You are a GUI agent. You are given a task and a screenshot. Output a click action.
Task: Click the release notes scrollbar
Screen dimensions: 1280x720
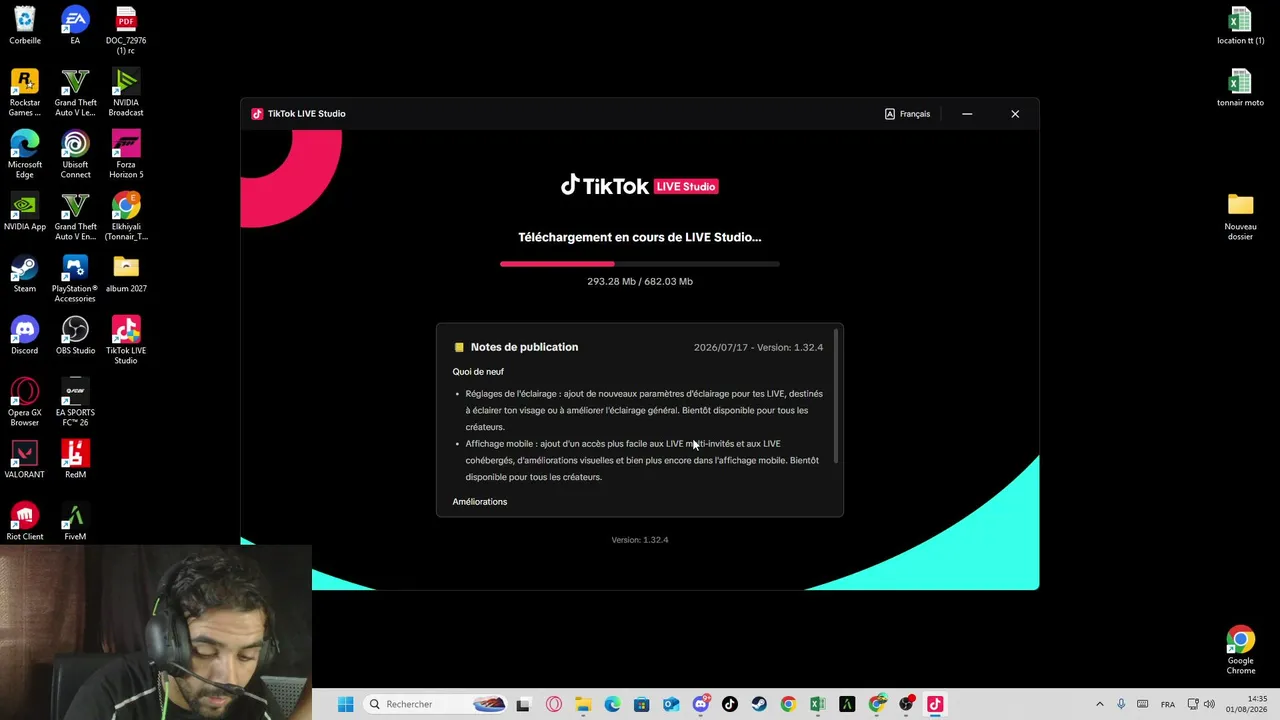click(x=835, y=396)
